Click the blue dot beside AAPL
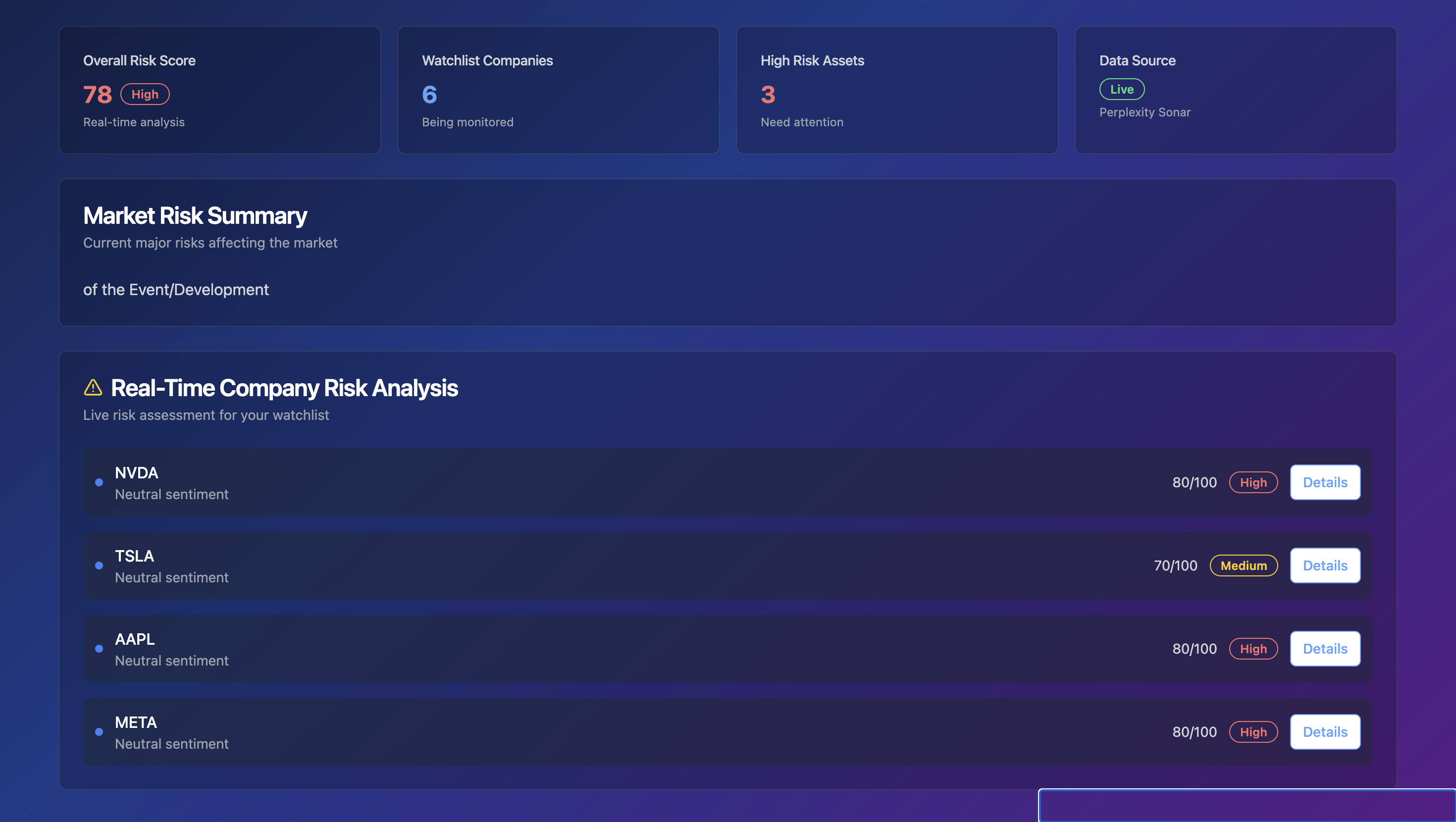Image resolution: width=1456 pixels, height=822 pixels. pyautogui.click(x=99, y=649)
